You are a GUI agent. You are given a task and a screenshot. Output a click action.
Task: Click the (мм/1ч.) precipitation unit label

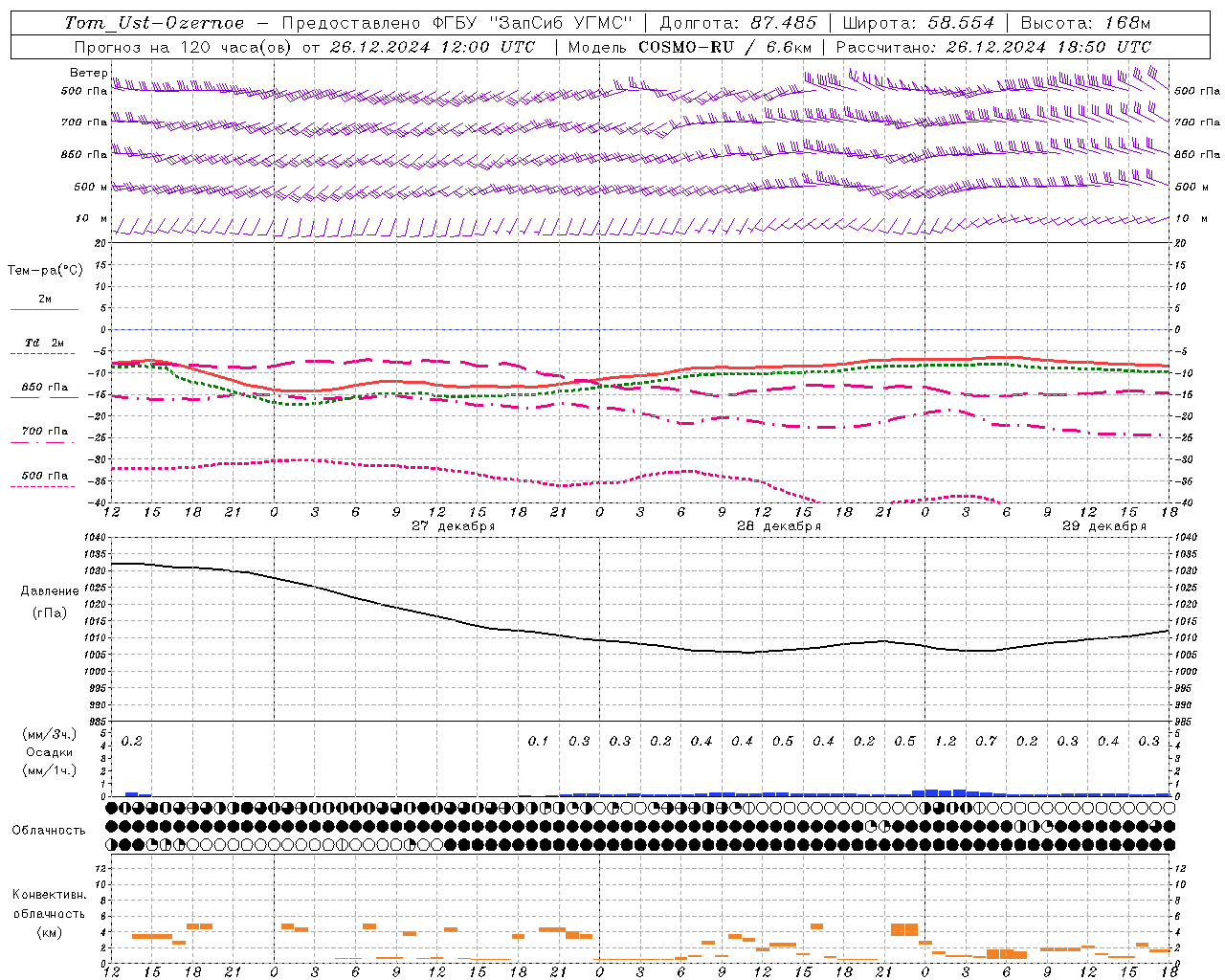(50, 770)
